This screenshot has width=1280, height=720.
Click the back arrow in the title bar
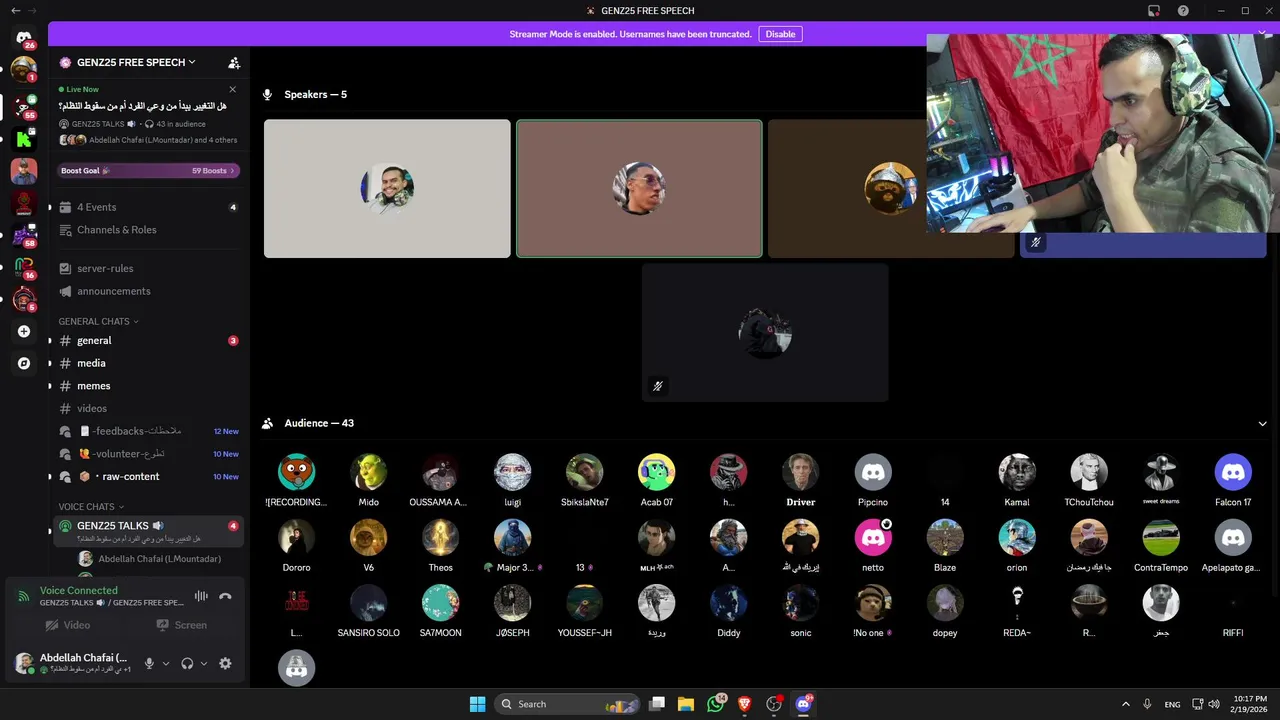pos(15,11)
